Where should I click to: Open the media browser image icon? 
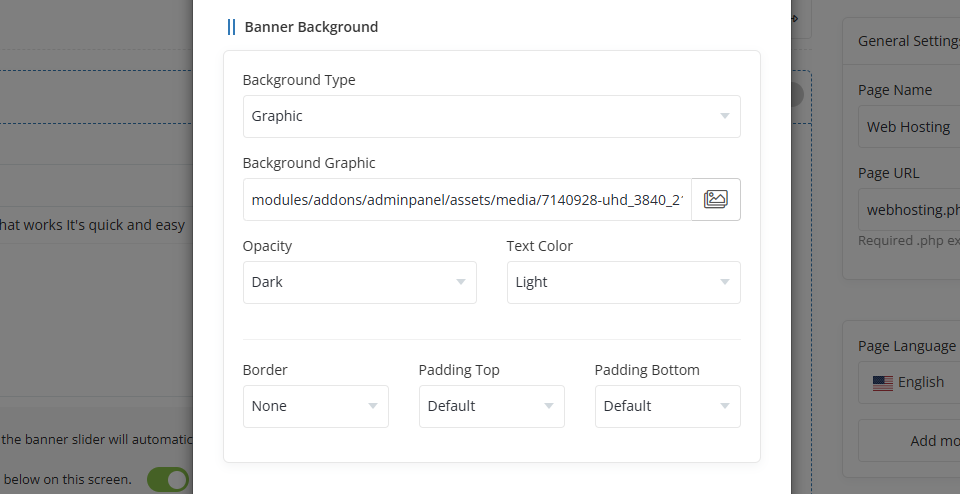(715, 199)
